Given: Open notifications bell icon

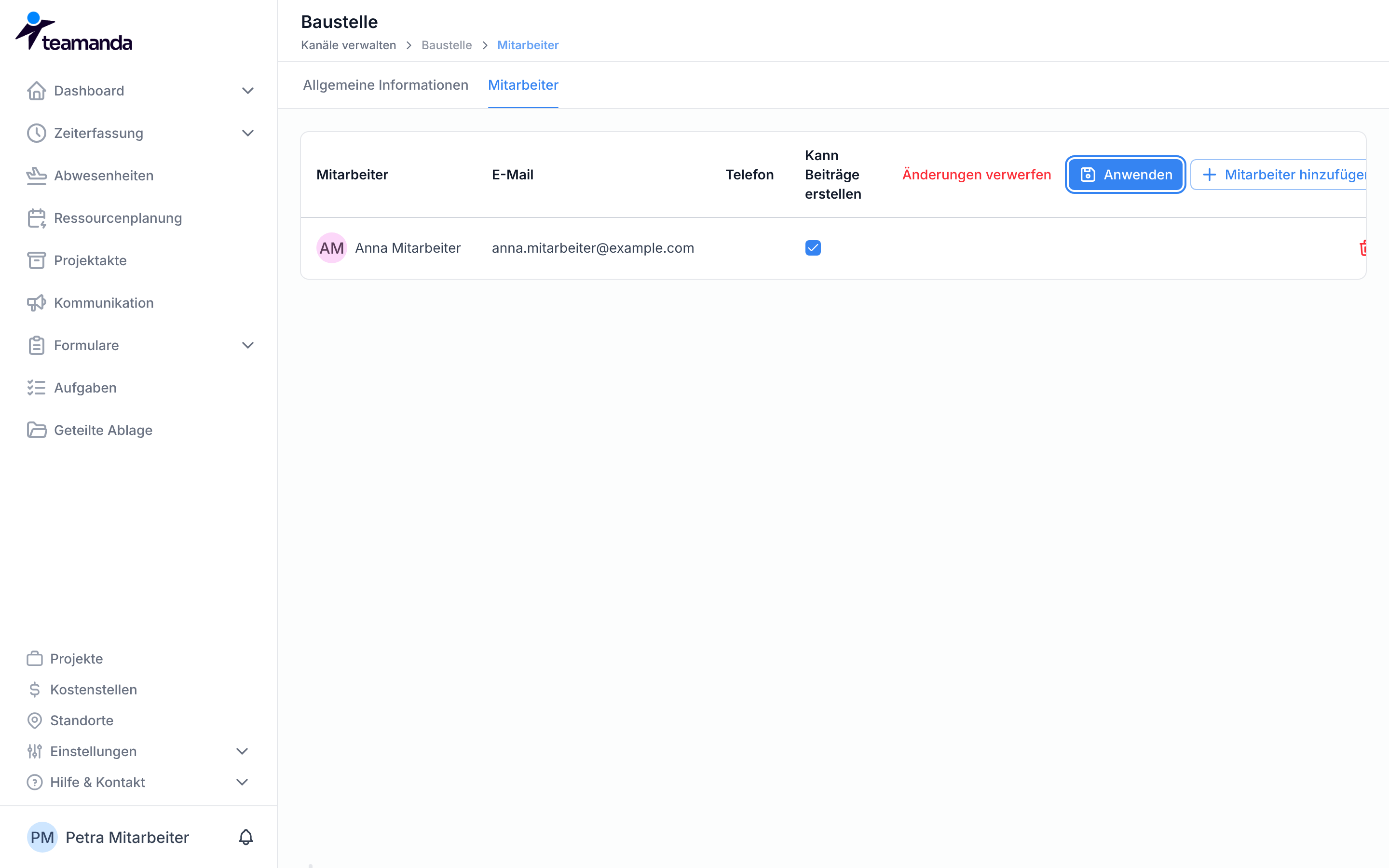Looking at the screenshot, I should (x=245, y=837).
